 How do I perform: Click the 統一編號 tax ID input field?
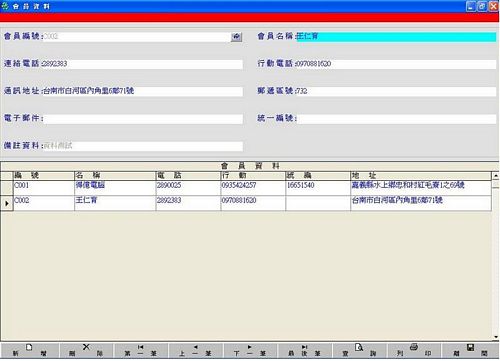click(396, 119)
